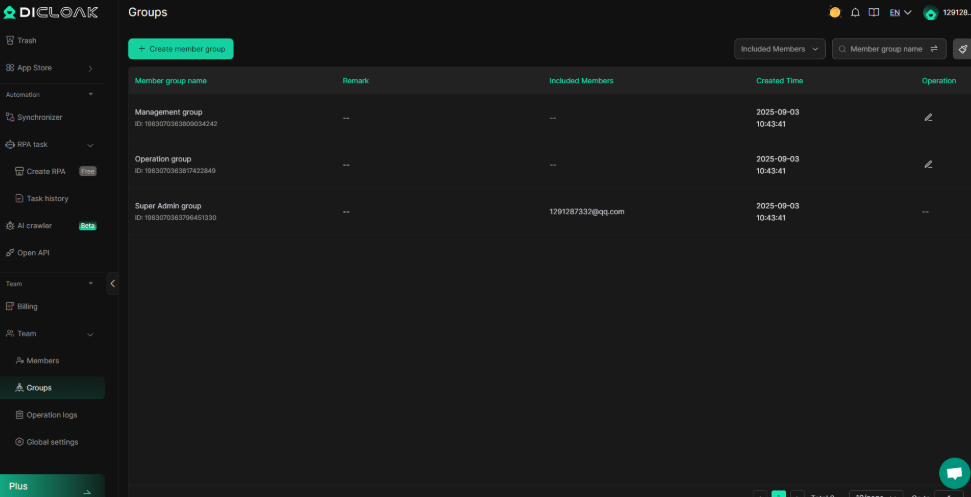Screen dimensions: 971x497
Task: Click the Remark column header
Action: click(355, 81)
